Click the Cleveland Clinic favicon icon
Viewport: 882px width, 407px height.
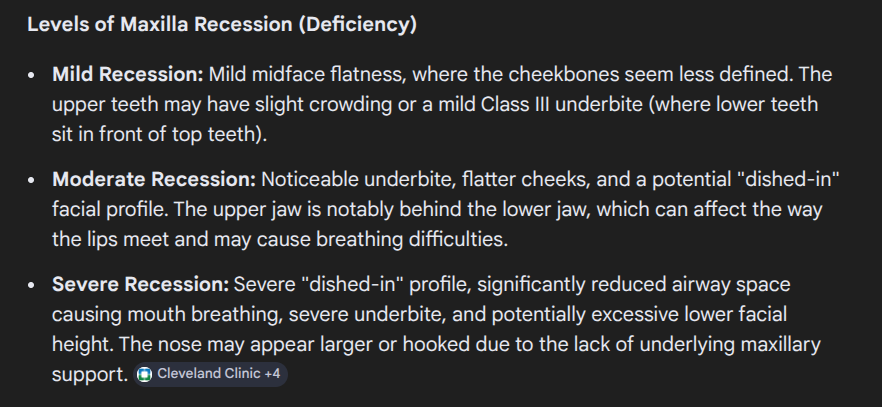point(145,374)
